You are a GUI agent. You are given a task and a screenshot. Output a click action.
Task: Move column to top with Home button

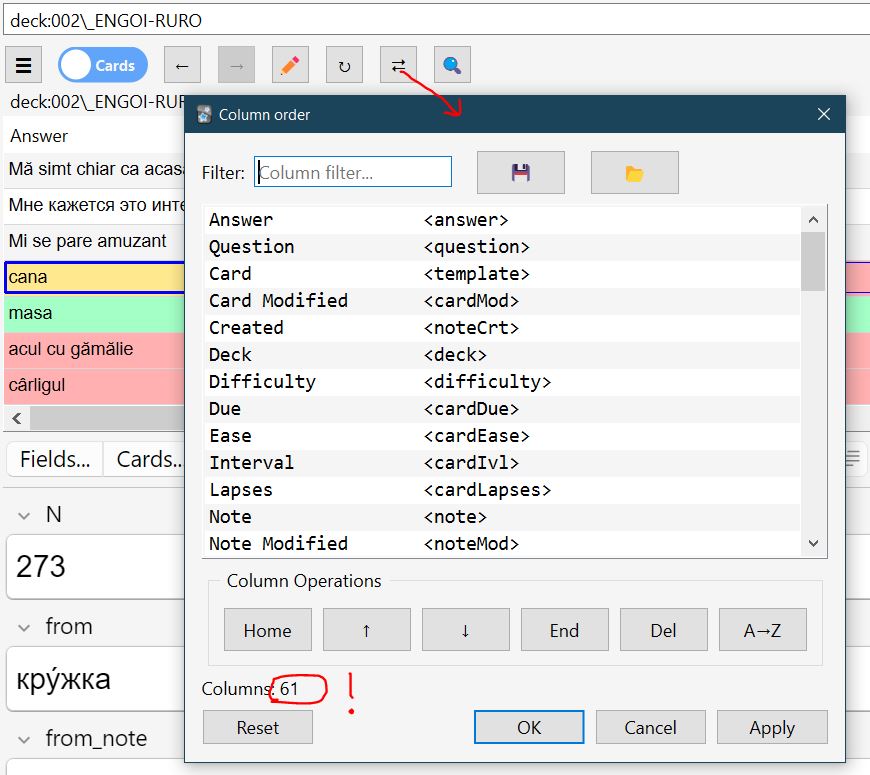267,630
